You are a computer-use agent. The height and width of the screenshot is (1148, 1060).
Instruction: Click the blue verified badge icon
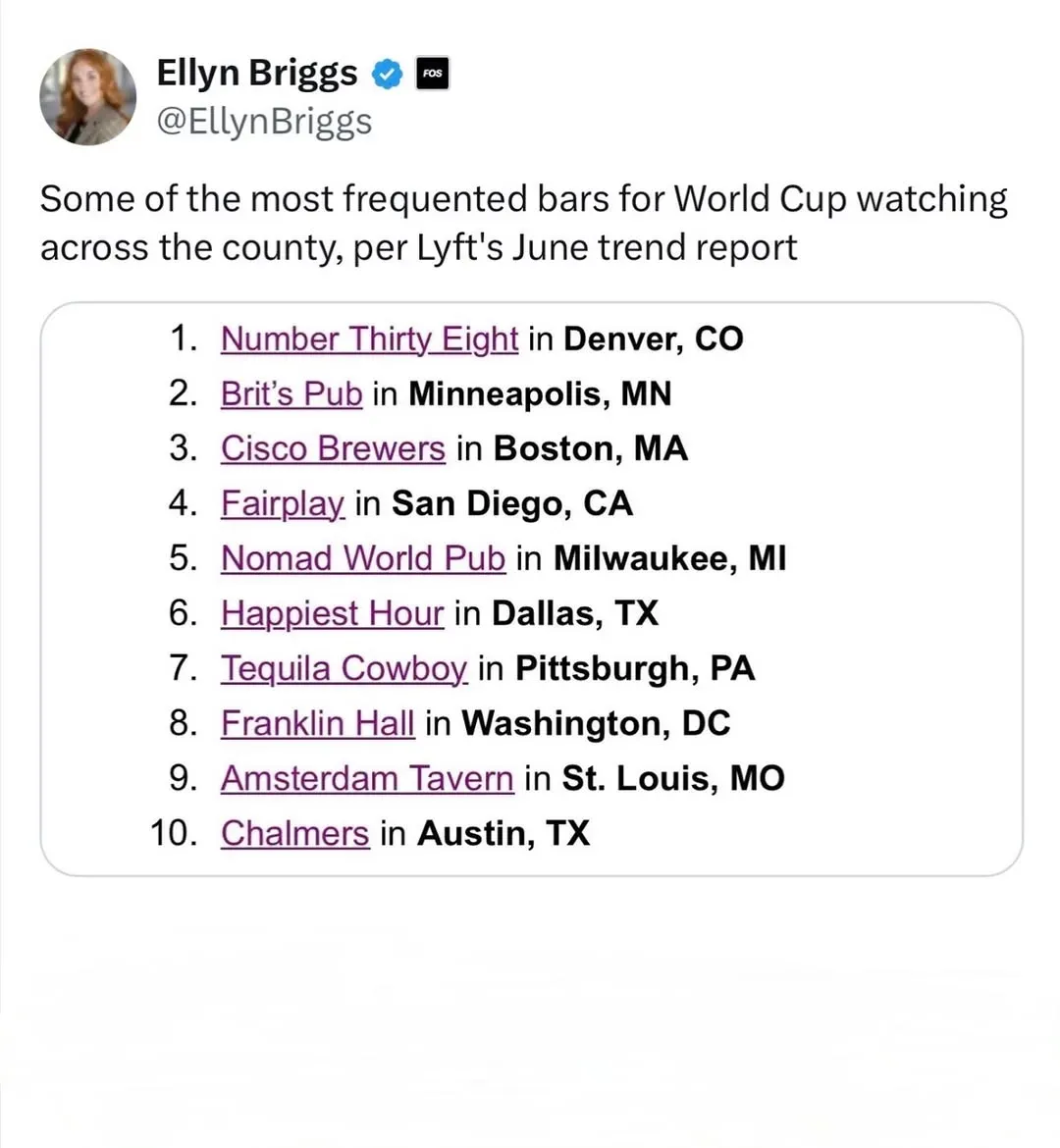click(388, 74)
